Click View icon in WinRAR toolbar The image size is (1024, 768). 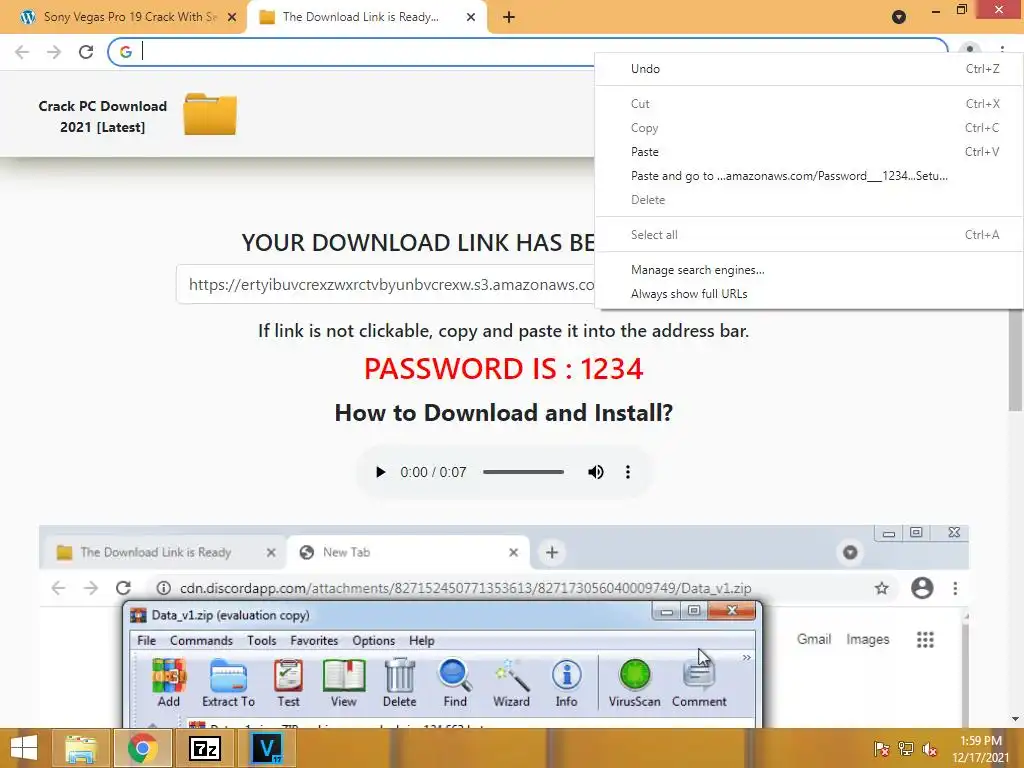[x=344, y=683]
